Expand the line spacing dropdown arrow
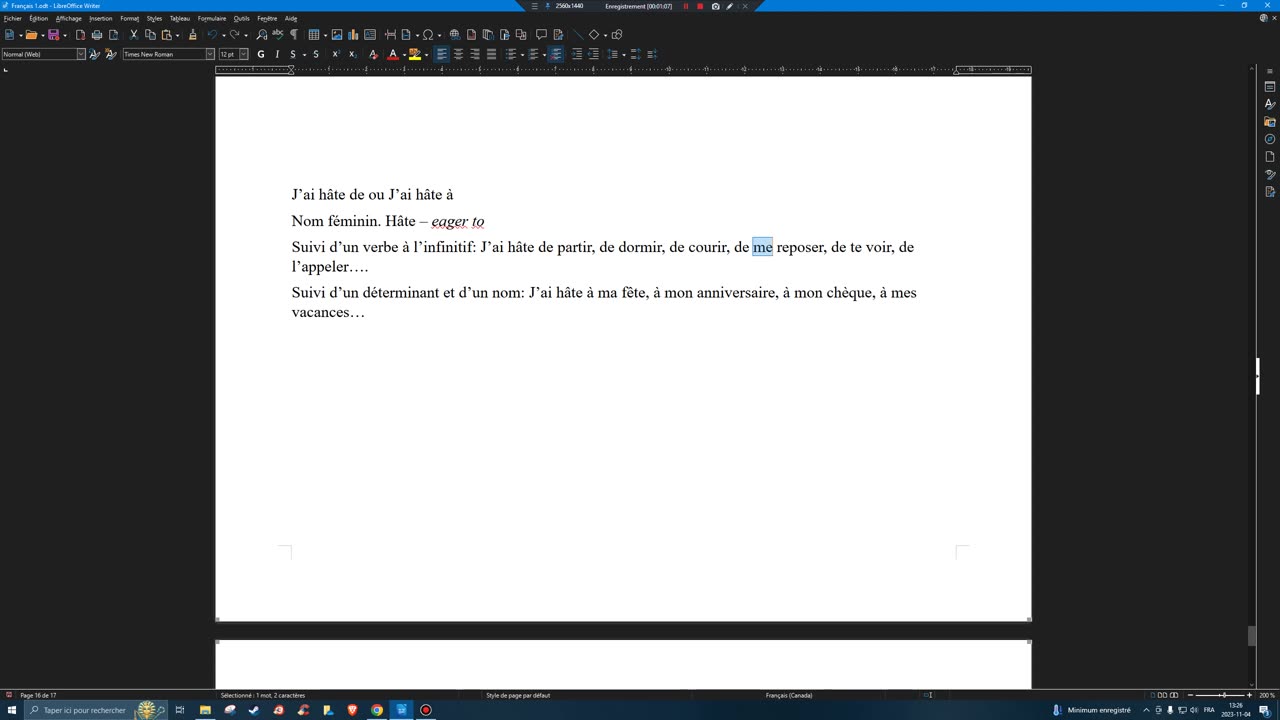1280x720 pixels. [x=623, y=54]
